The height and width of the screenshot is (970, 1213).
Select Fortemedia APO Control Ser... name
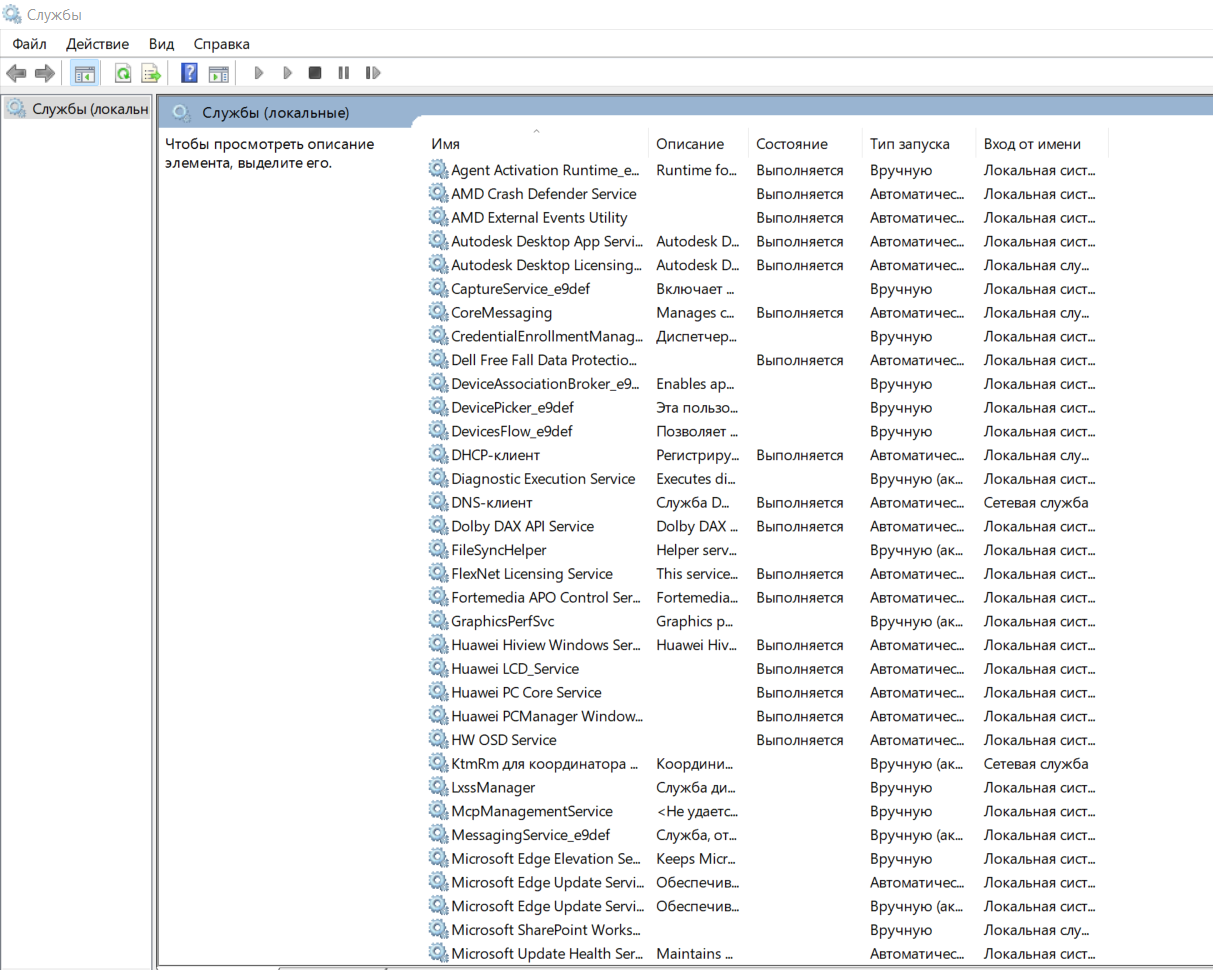[x=546, y=597]
